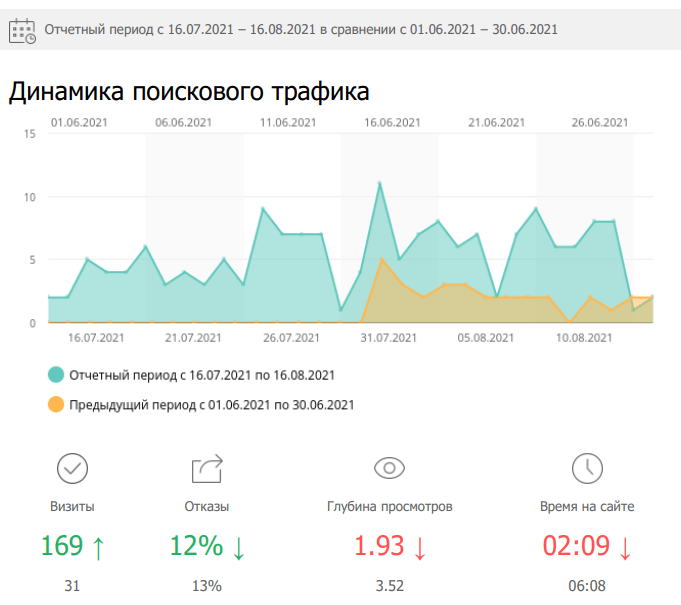Click the Глубина просмотров label
The width and height of the screenshot is (681, 605).
pos(390,507)
